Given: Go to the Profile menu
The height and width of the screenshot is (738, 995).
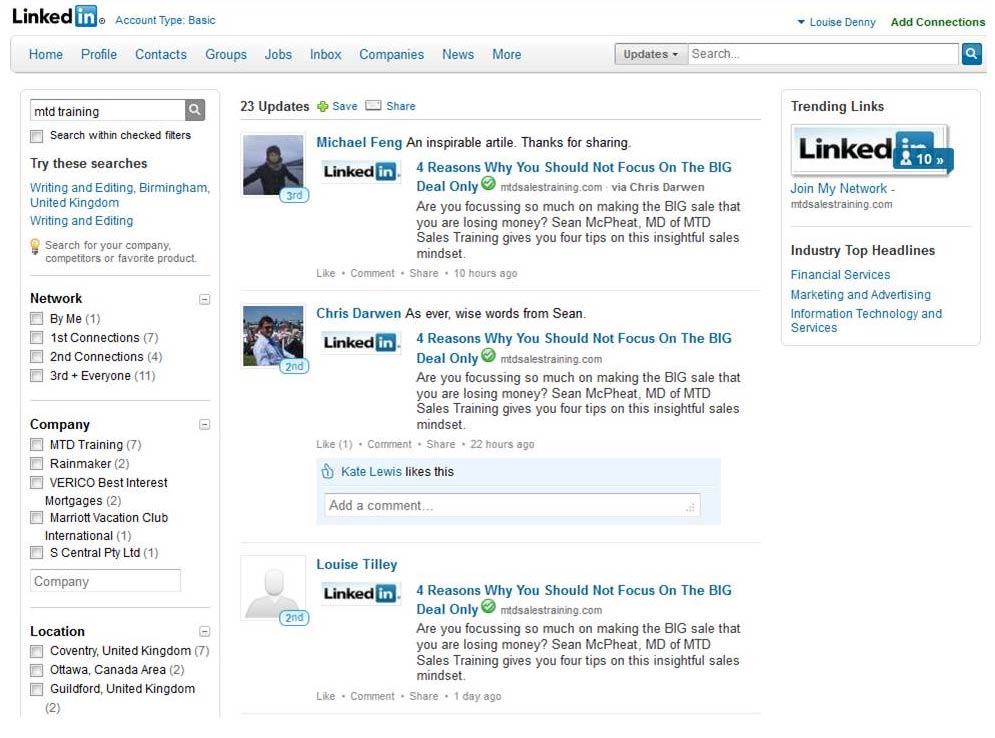Looking at the screenshot, I should [99, 55].
